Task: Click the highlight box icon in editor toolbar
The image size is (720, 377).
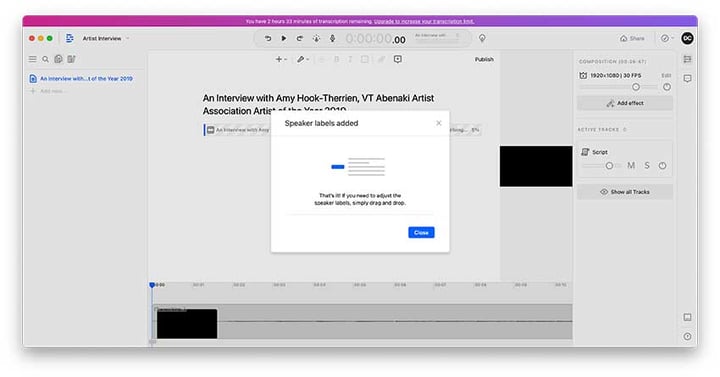Action: pyautogui.click(x=365, y=59)
